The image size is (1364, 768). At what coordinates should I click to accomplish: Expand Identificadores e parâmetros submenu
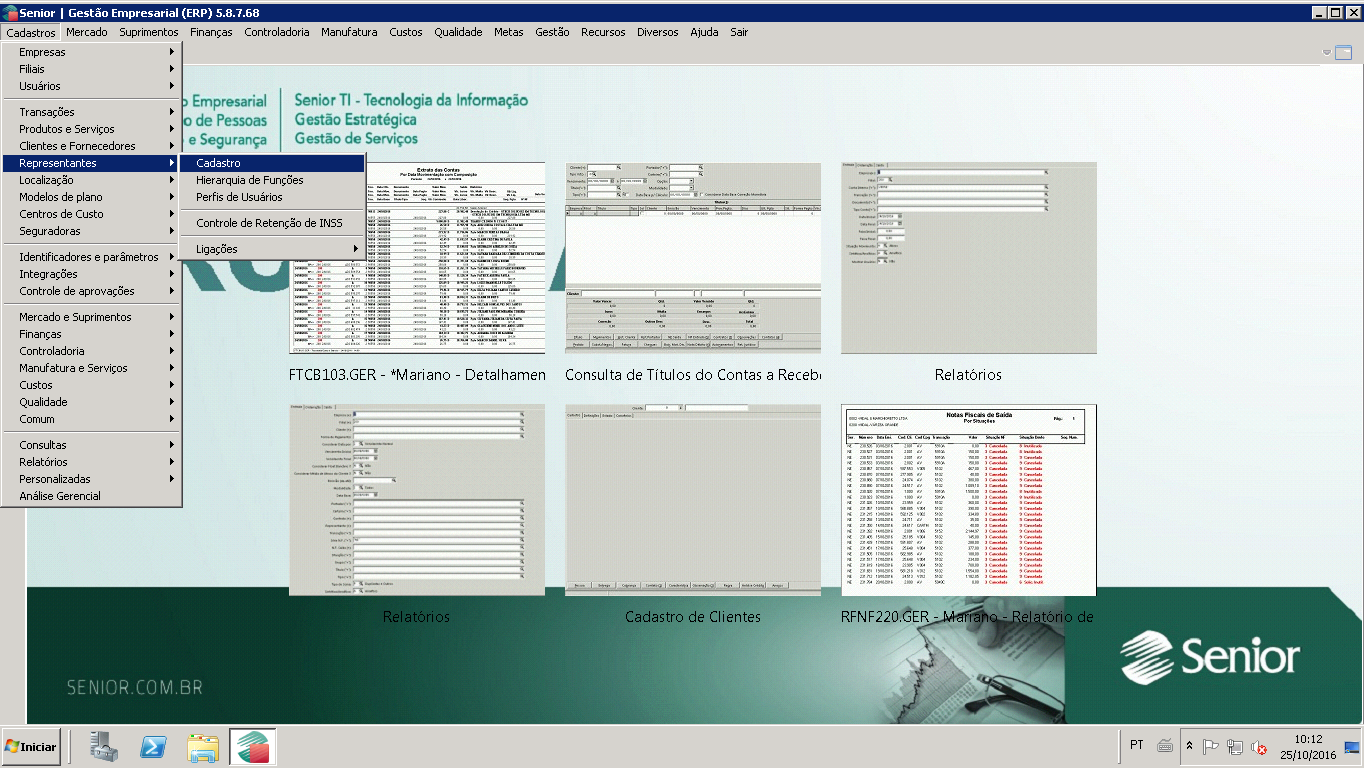pos(91,257)
